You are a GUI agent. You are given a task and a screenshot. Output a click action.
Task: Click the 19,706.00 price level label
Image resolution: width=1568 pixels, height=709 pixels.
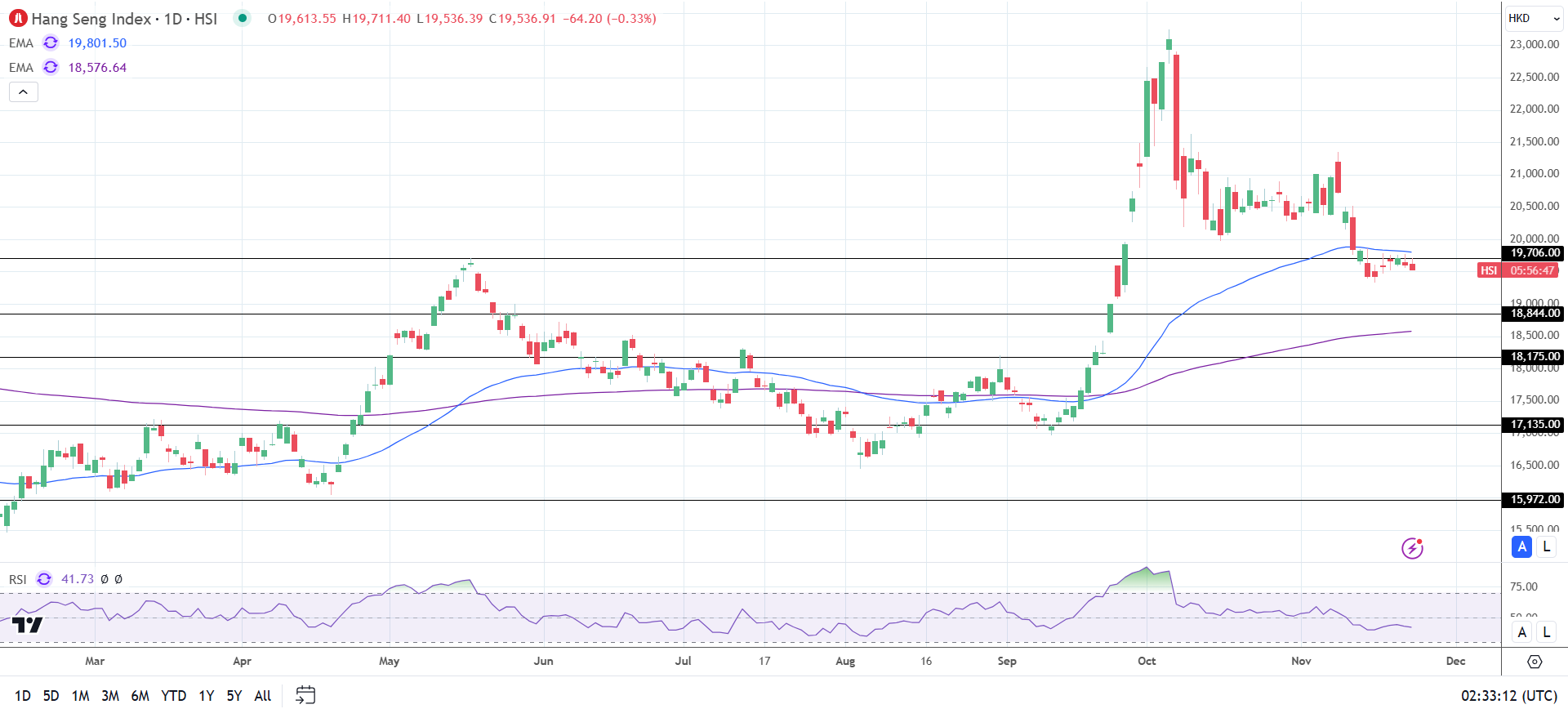pyautogui.click(x=1535, y=253)
